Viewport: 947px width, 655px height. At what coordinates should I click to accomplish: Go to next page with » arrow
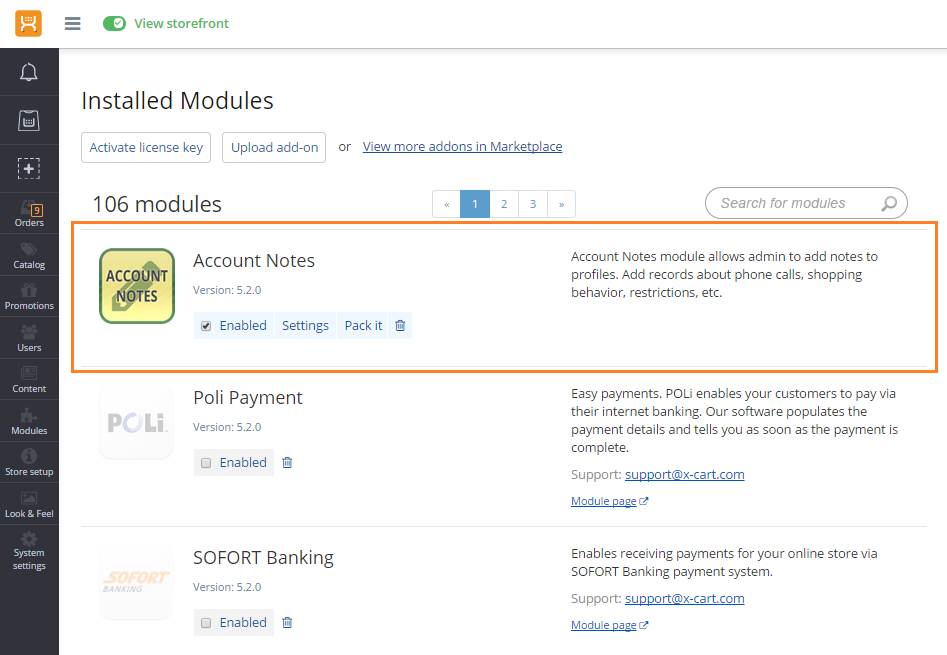point(561,204)
